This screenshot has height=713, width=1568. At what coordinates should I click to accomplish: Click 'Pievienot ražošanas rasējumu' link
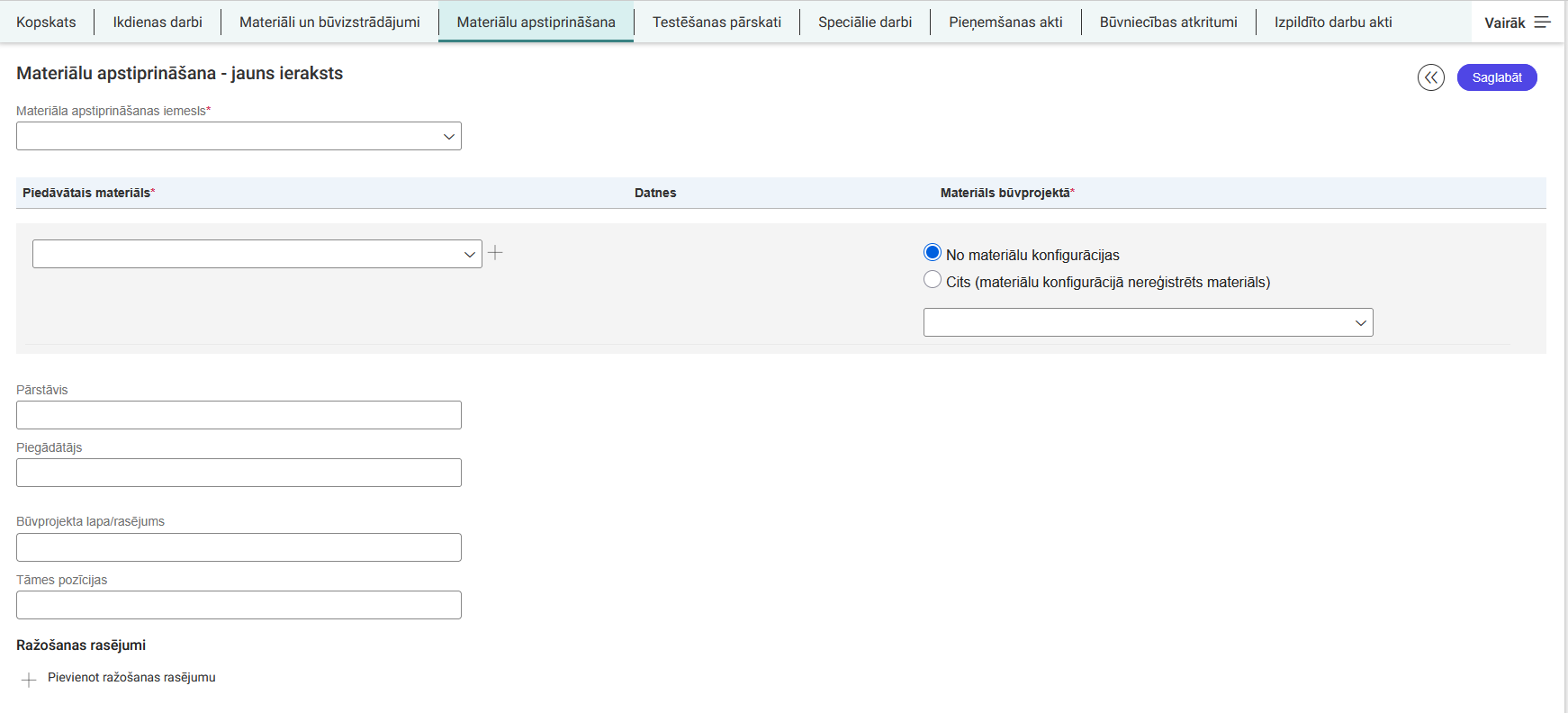tap(131, 678)
